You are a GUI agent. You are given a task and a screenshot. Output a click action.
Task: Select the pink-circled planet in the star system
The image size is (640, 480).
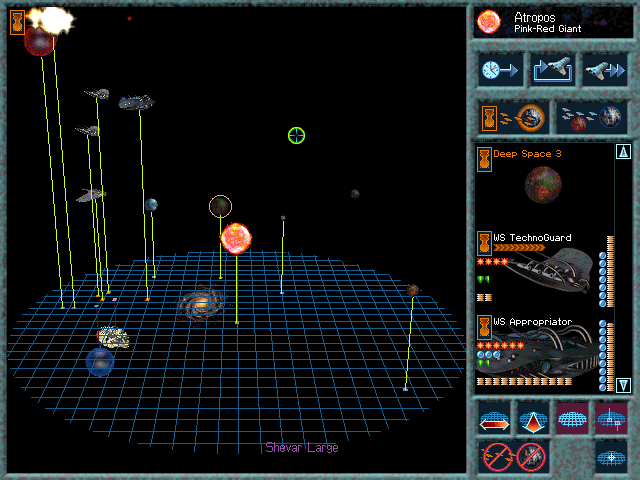click(220, 207)
